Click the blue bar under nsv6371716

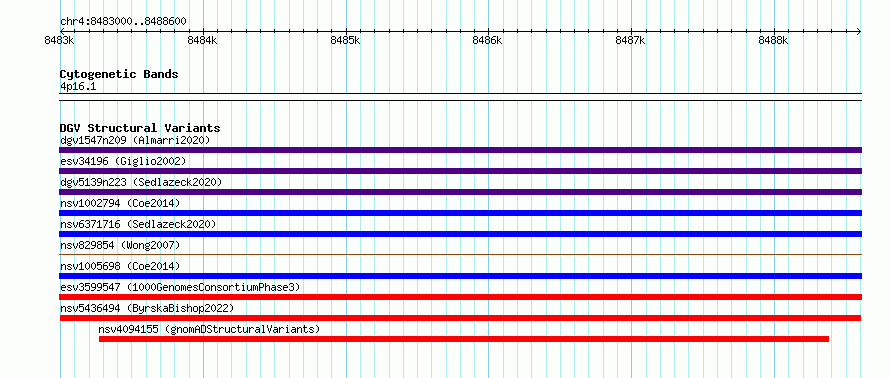coord(460,234)
